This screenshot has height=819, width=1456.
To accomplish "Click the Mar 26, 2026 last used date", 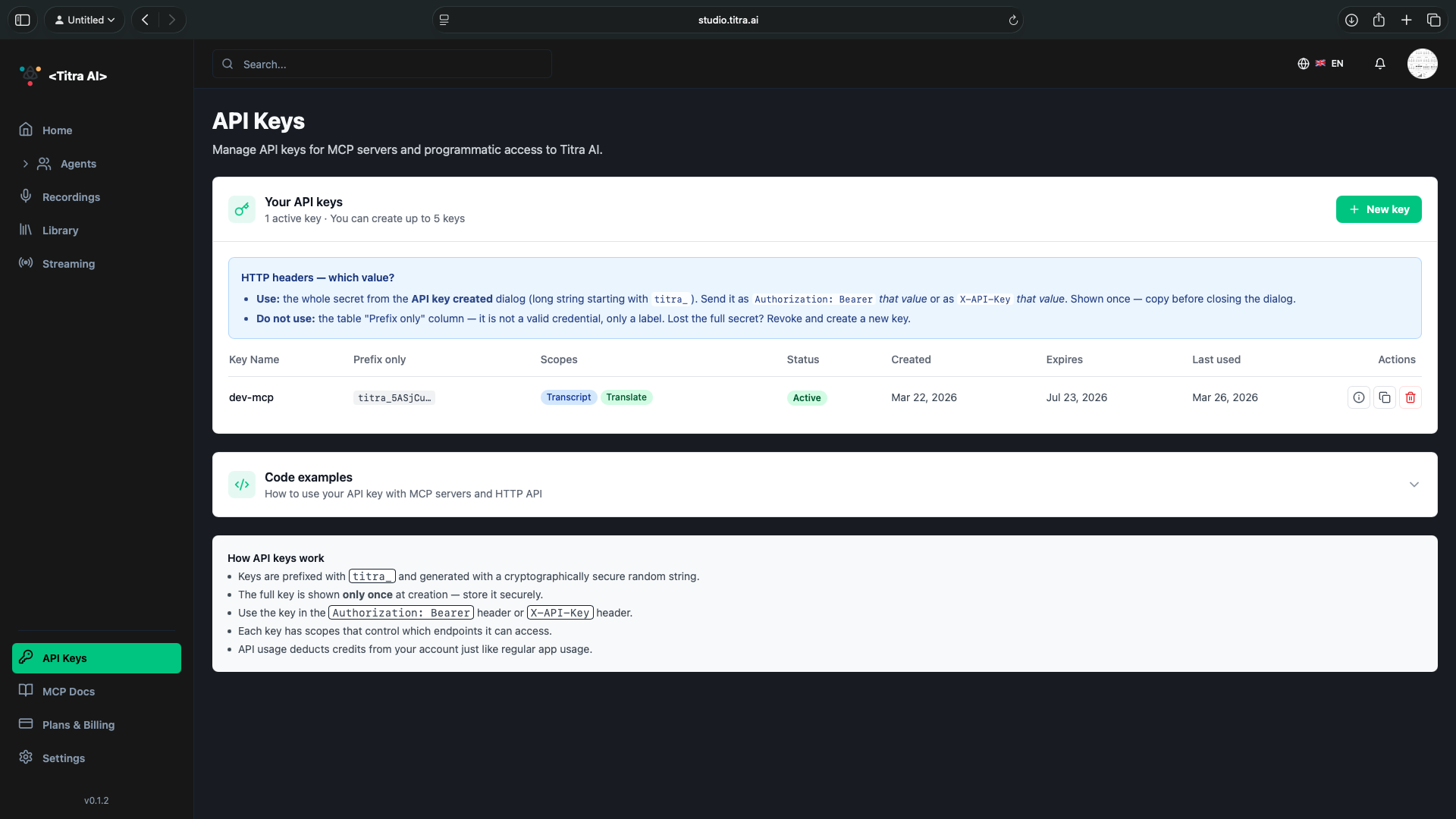I will 1225,397.
